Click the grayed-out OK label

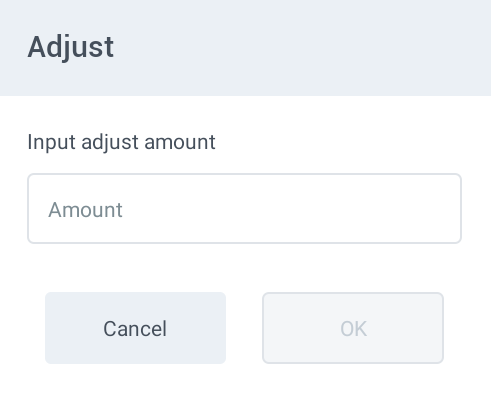pyautogui.click(x=353, y=329)
